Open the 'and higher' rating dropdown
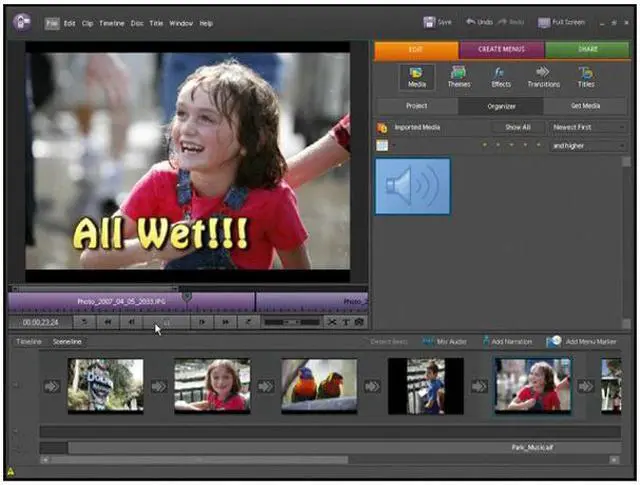 (588, 146)
